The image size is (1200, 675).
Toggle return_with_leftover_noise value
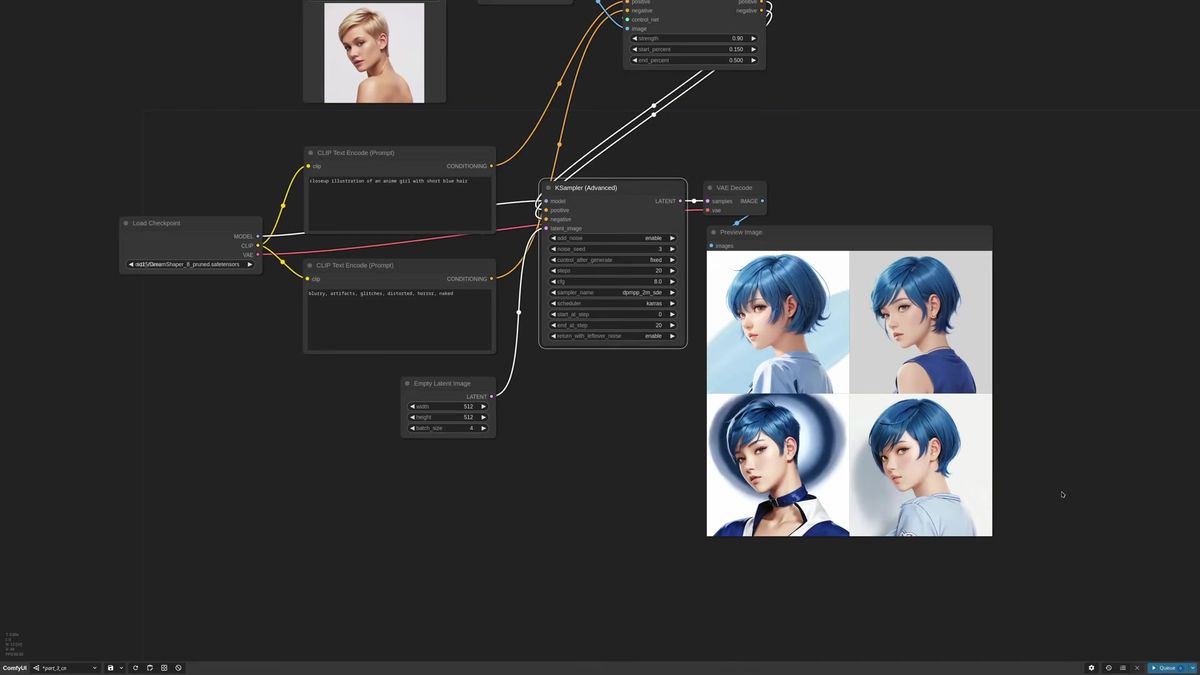point(613,336)
